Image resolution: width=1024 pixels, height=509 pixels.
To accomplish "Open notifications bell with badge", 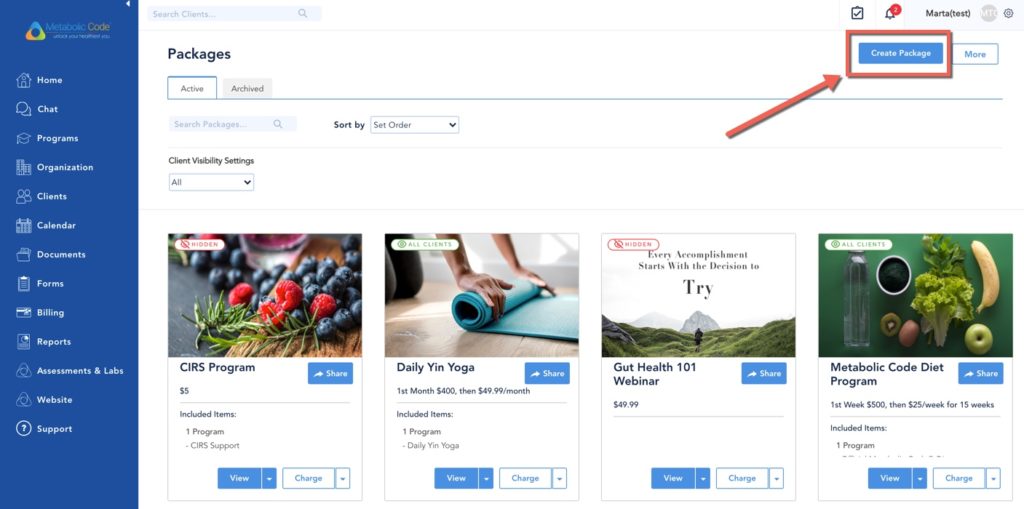I will [890, 13].
